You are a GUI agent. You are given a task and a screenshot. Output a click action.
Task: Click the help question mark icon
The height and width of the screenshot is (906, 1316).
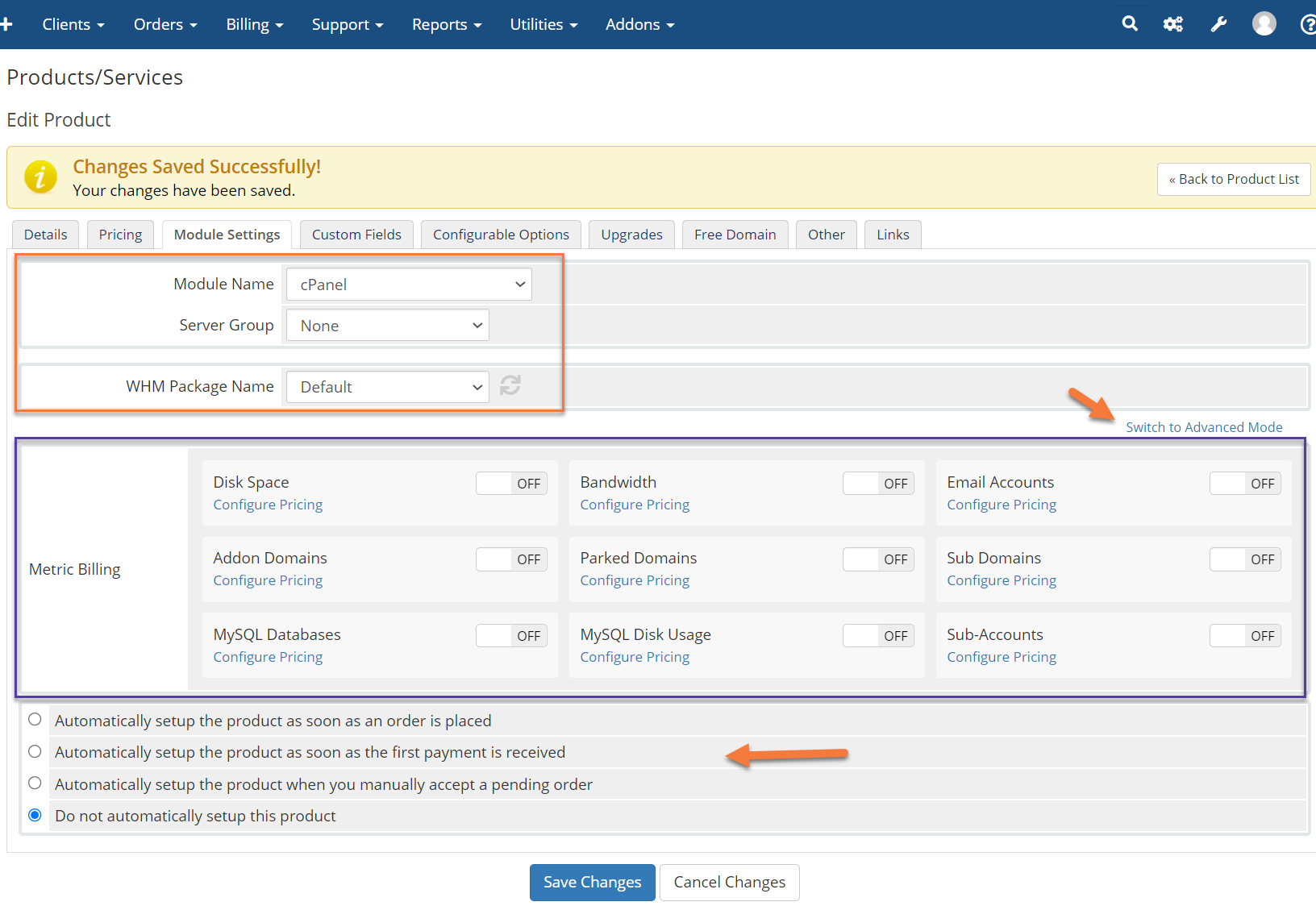pyautogui.click(x=1308, y=24)
